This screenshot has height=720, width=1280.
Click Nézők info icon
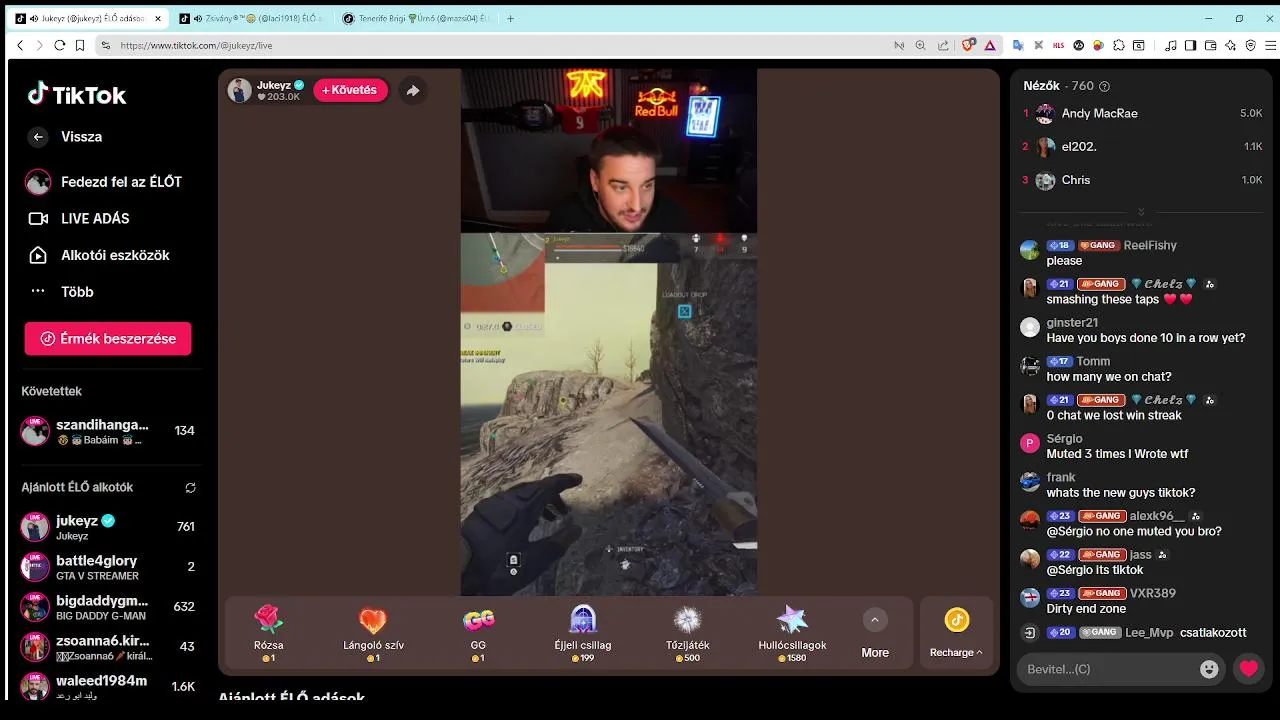[1104, 87]
